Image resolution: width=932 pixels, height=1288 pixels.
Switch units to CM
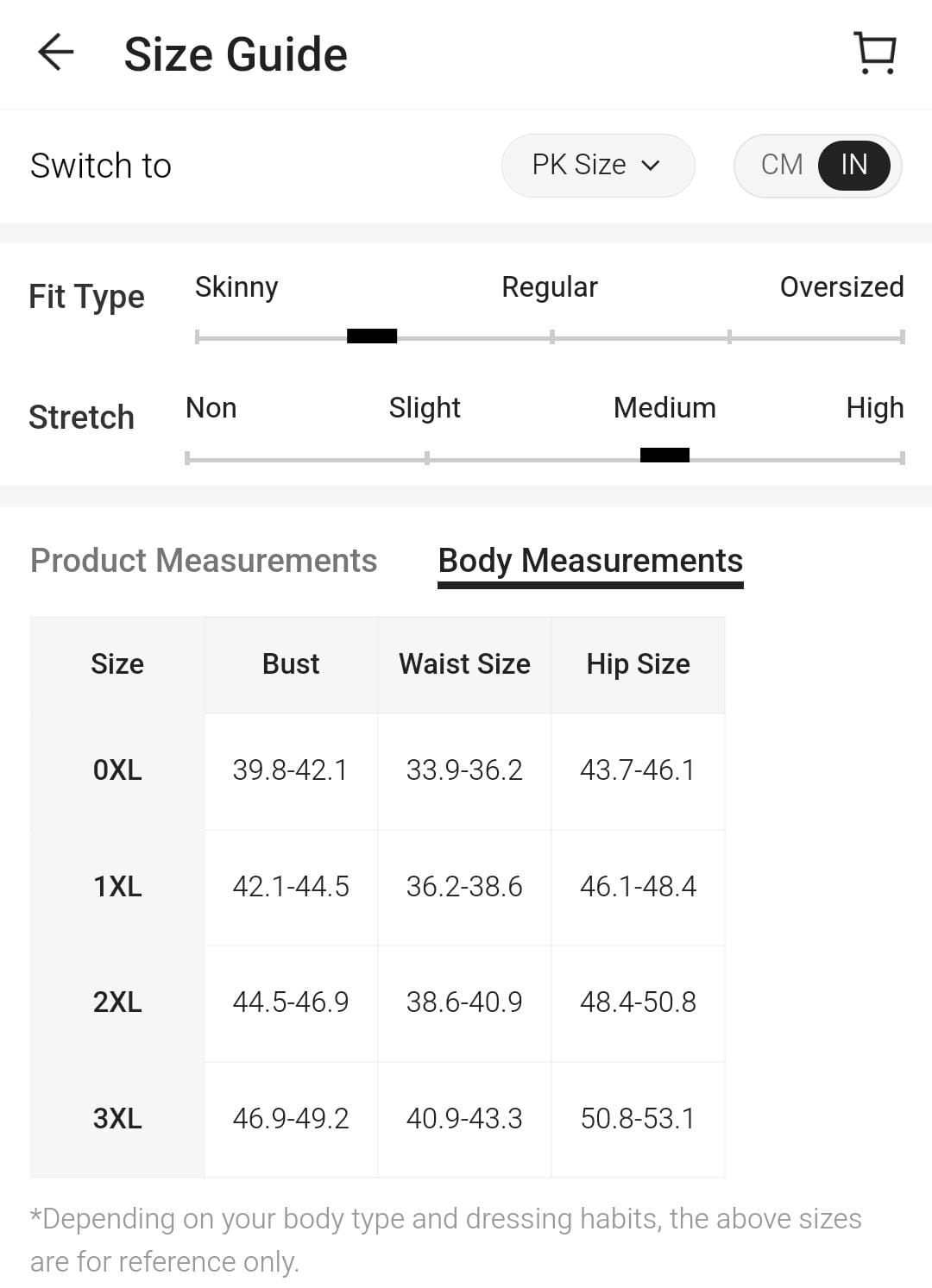click(781, 165)
